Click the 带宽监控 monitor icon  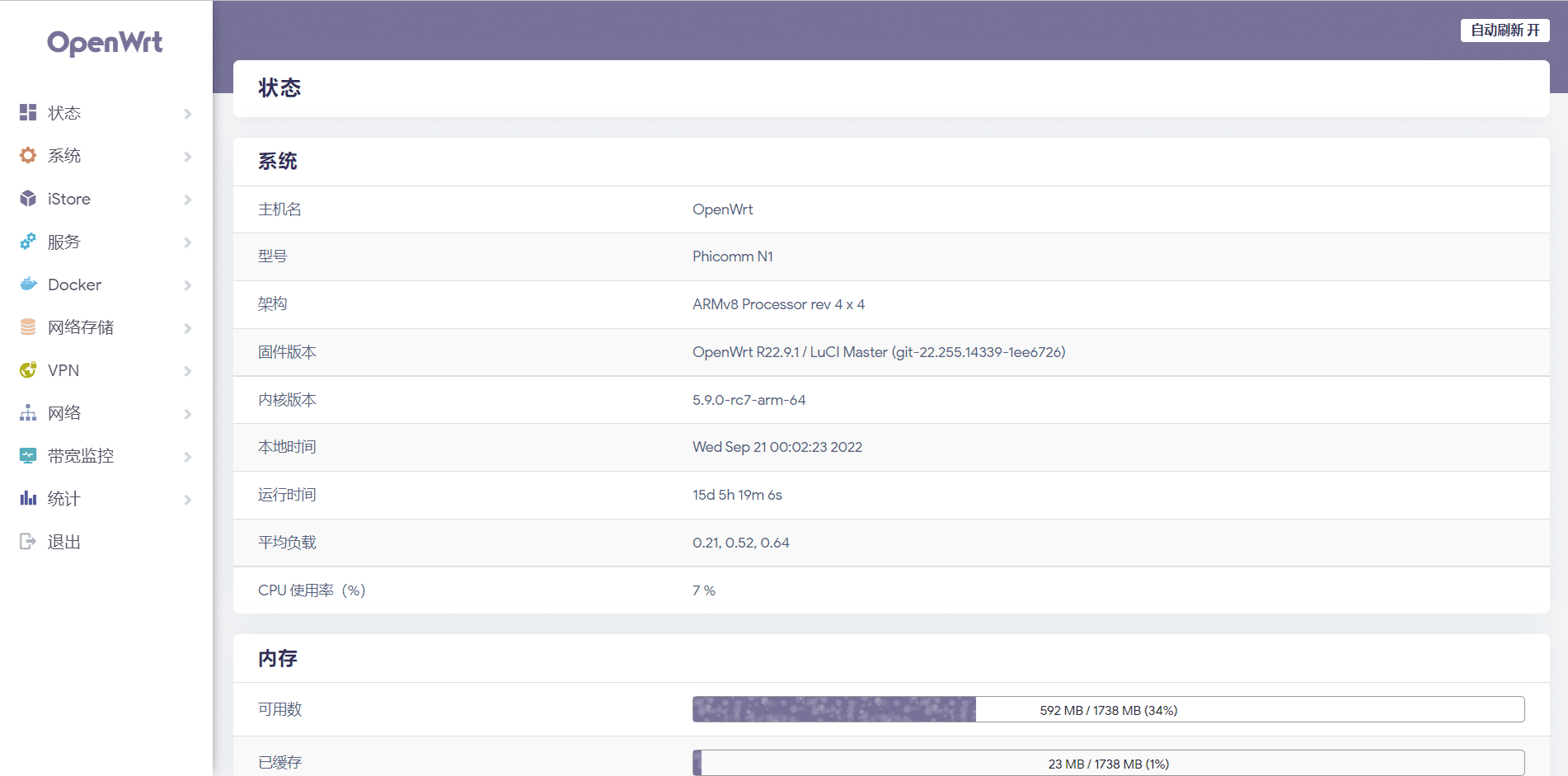[28, 455]
